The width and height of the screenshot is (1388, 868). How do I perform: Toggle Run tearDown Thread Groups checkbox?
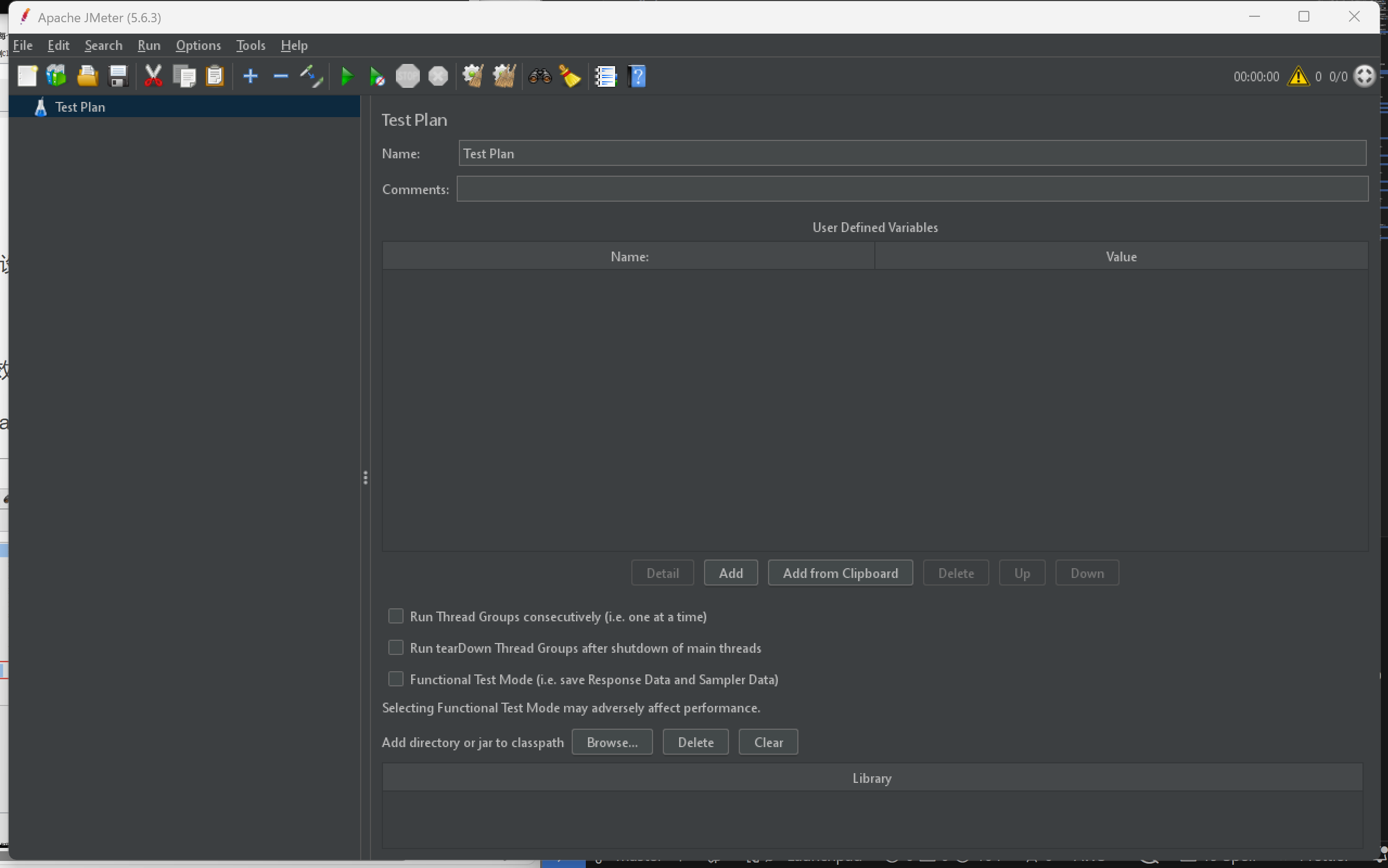tap(395, 647)
